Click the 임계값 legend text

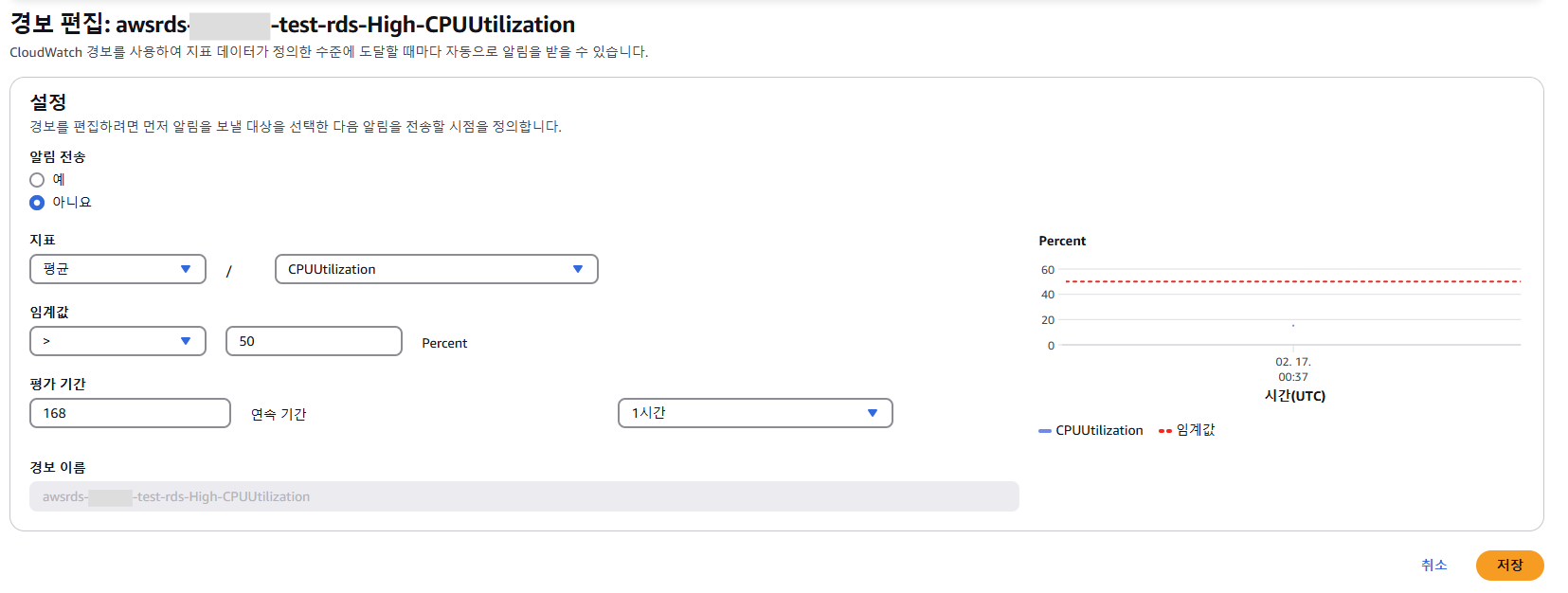pos(1196,430)
